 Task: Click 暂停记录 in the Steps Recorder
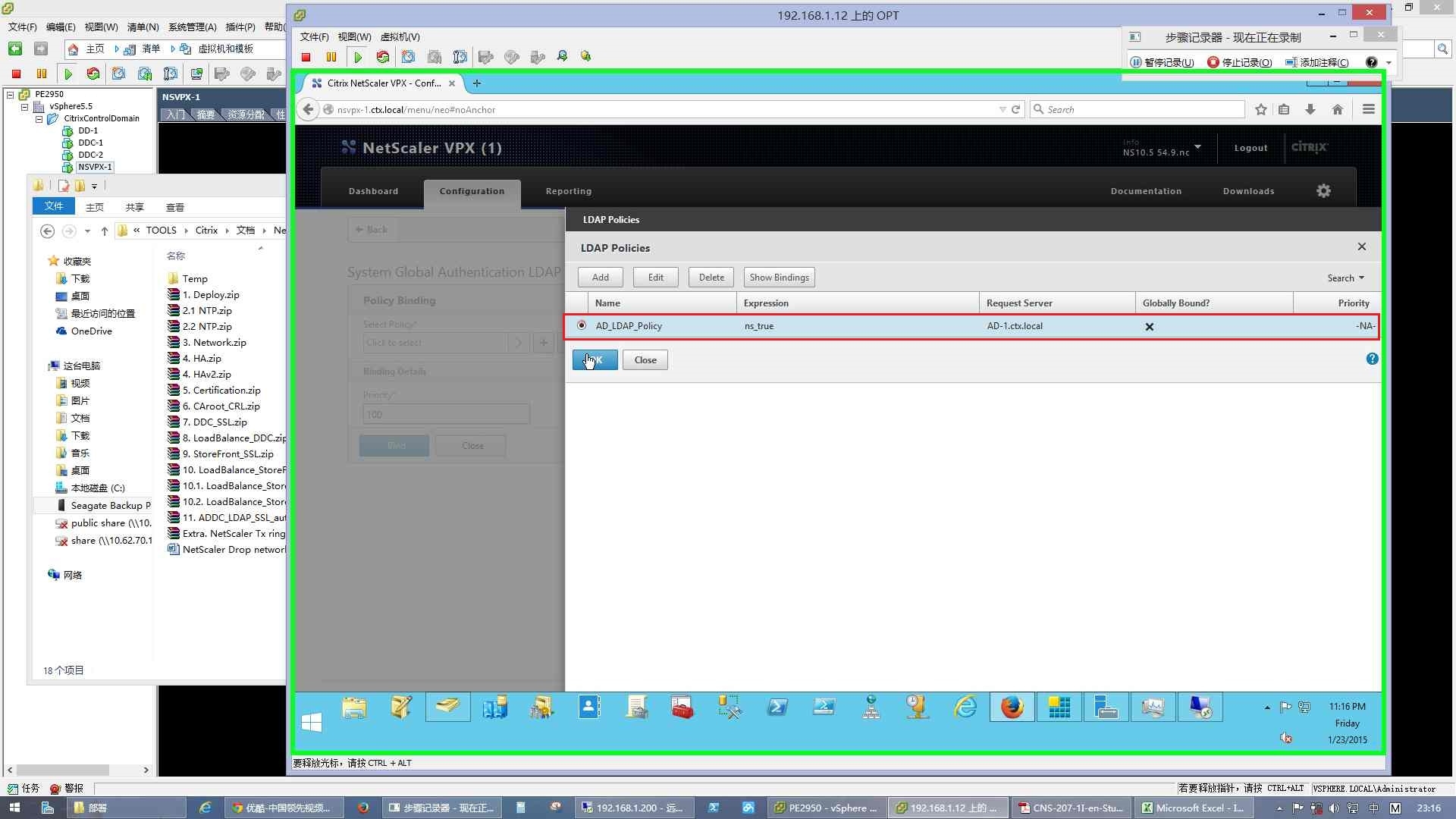click(1162, 62)
